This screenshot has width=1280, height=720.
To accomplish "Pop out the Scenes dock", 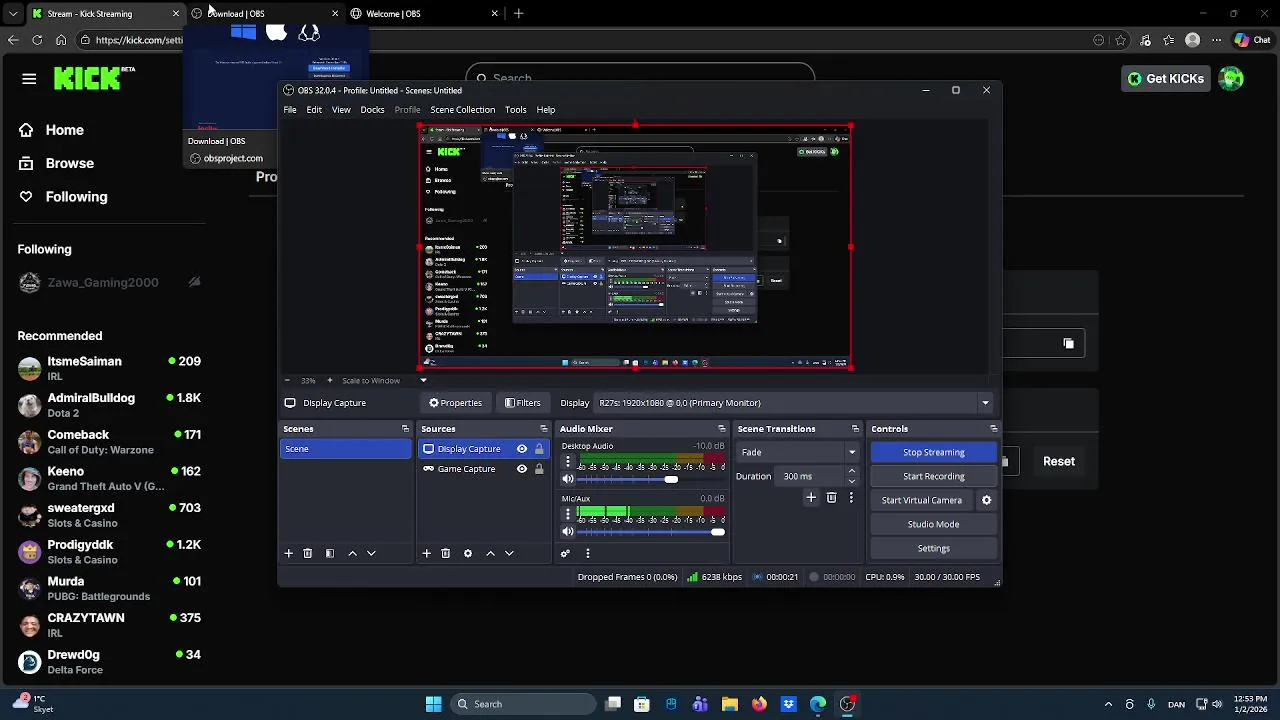I will (405, 429).
